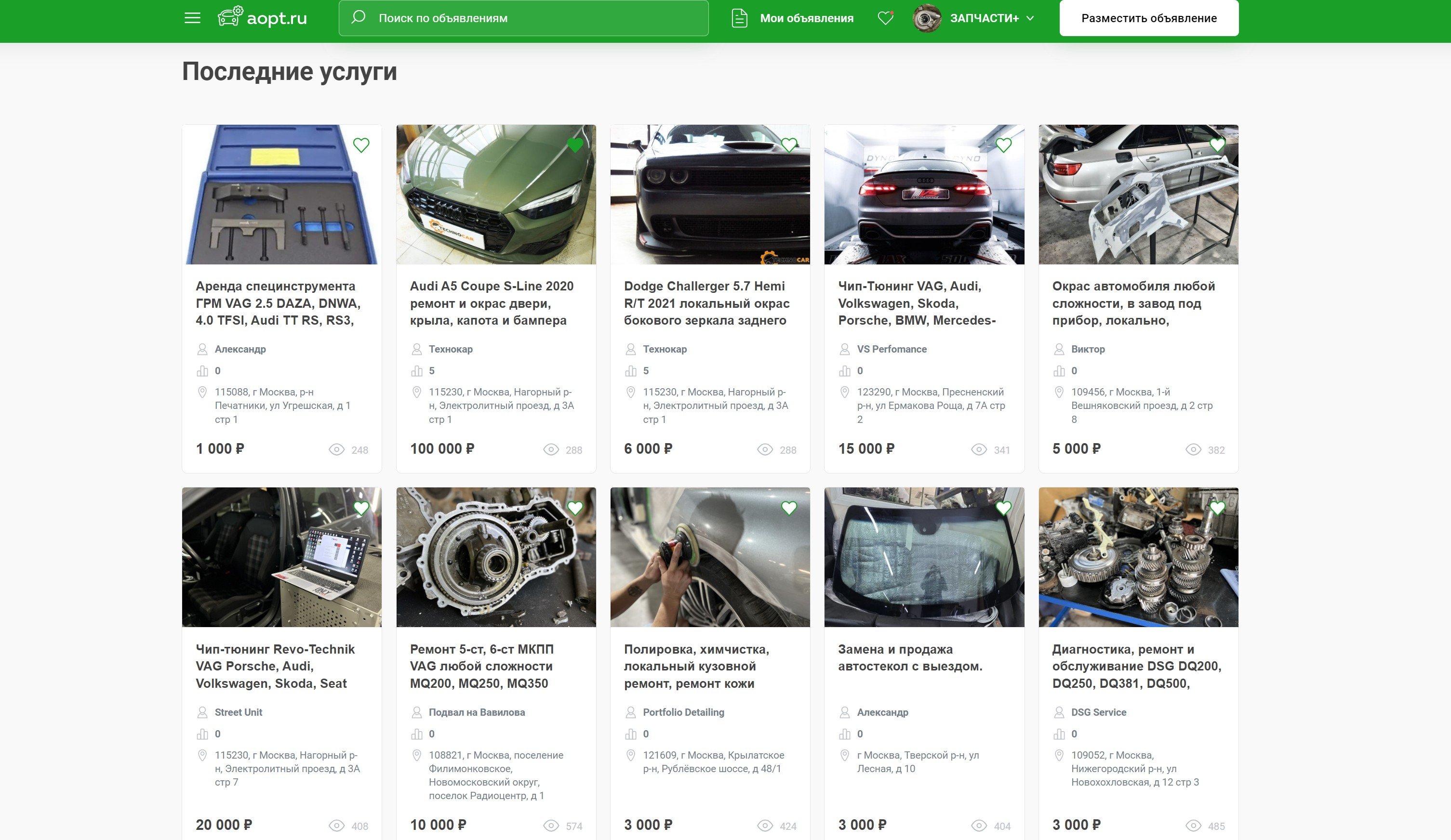Open seller link Portfolio Detailing
The height and width of the screenshot is (840, 1451).
point(683,712)
